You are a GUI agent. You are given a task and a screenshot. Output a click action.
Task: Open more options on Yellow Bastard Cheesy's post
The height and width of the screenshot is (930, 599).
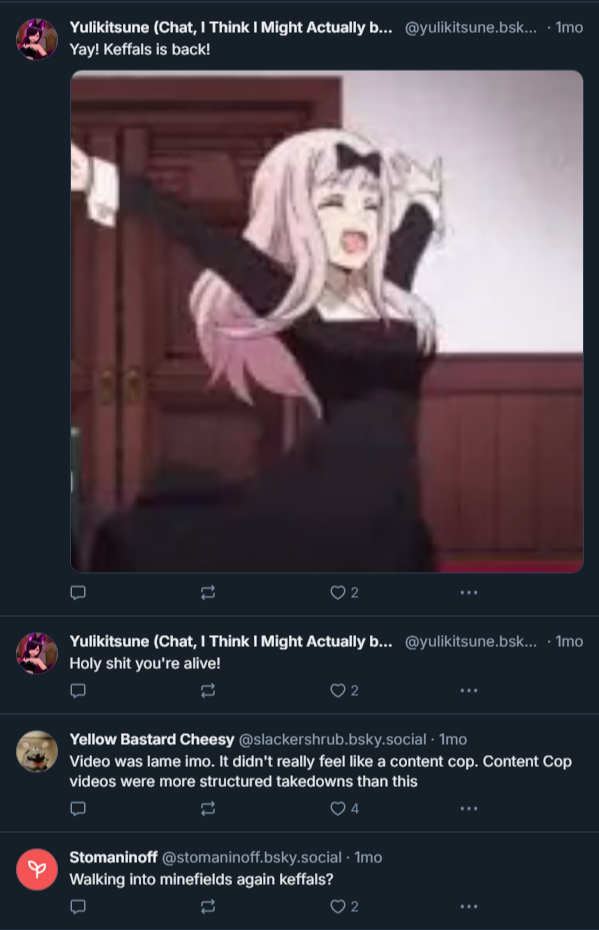pos(469,808)
